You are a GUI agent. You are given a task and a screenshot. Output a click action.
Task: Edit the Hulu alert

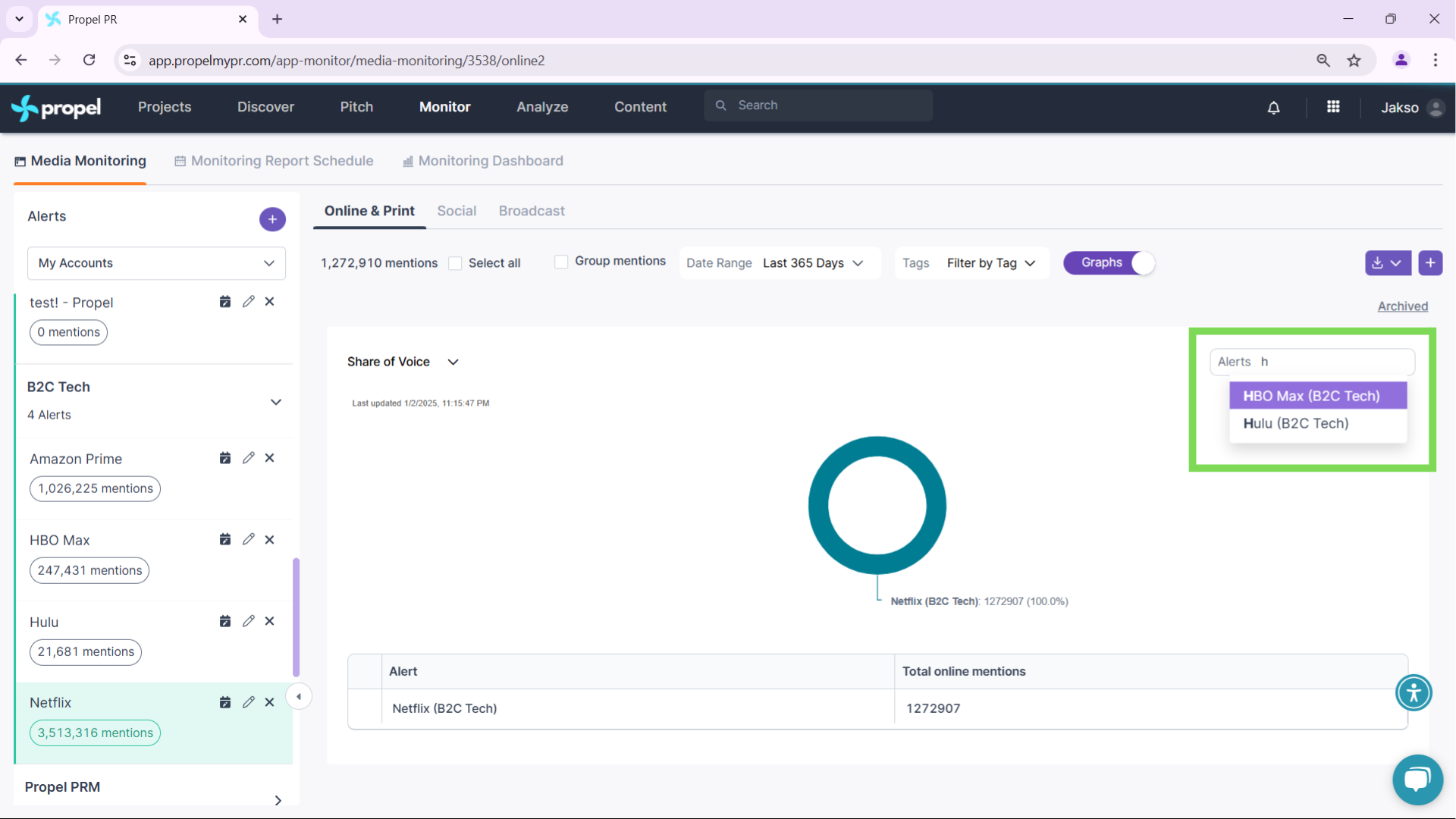[x=248, y=621]
